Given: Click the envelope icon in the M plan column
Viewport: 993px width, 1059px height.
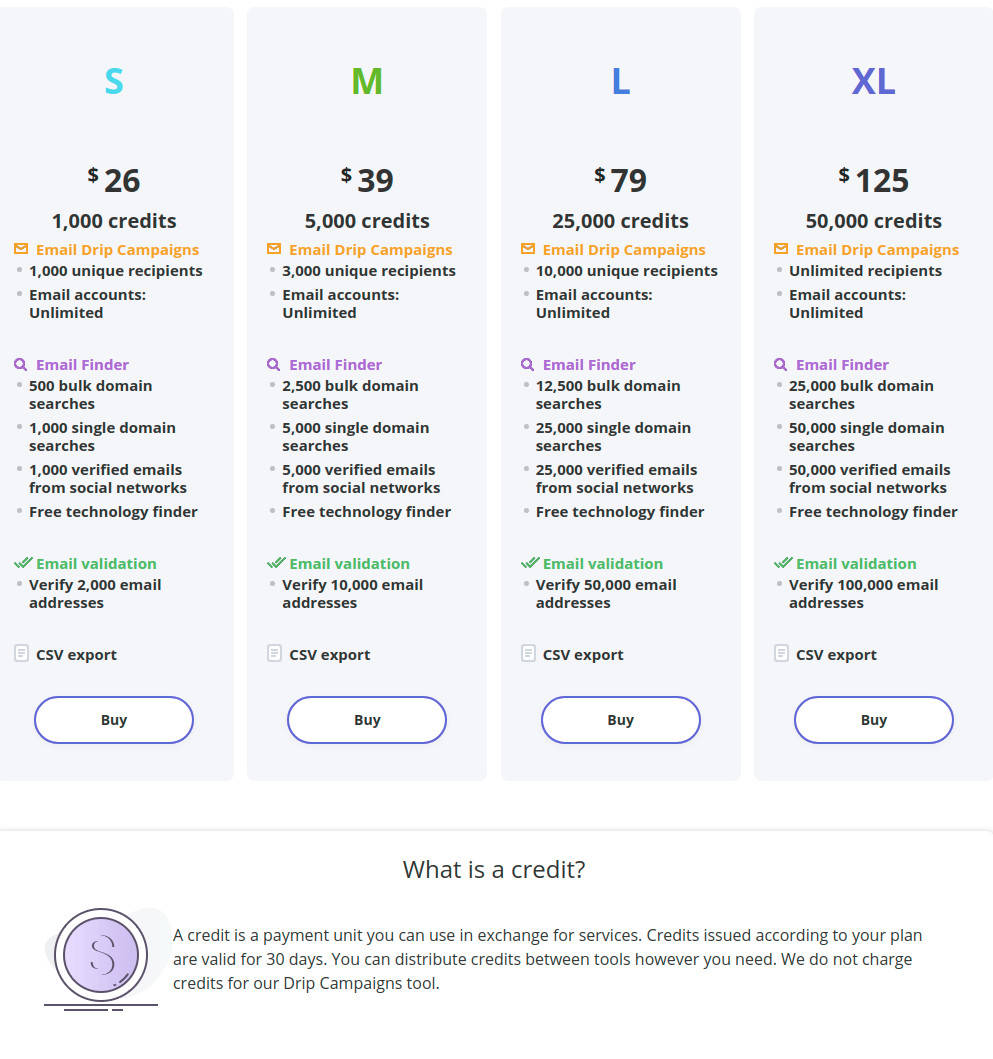Looking at the screenshot, I should (x=275, y=249).
